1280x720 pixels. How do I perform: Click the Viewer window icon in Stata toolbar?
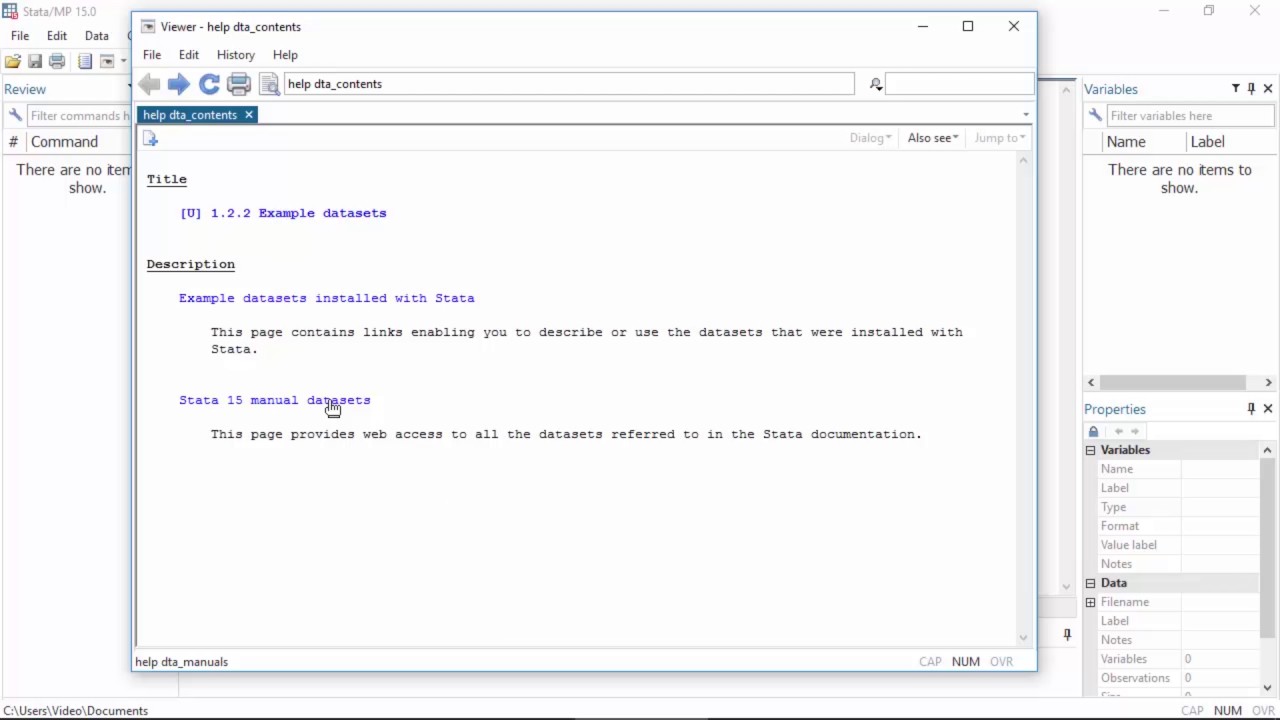tap(107, 62)
